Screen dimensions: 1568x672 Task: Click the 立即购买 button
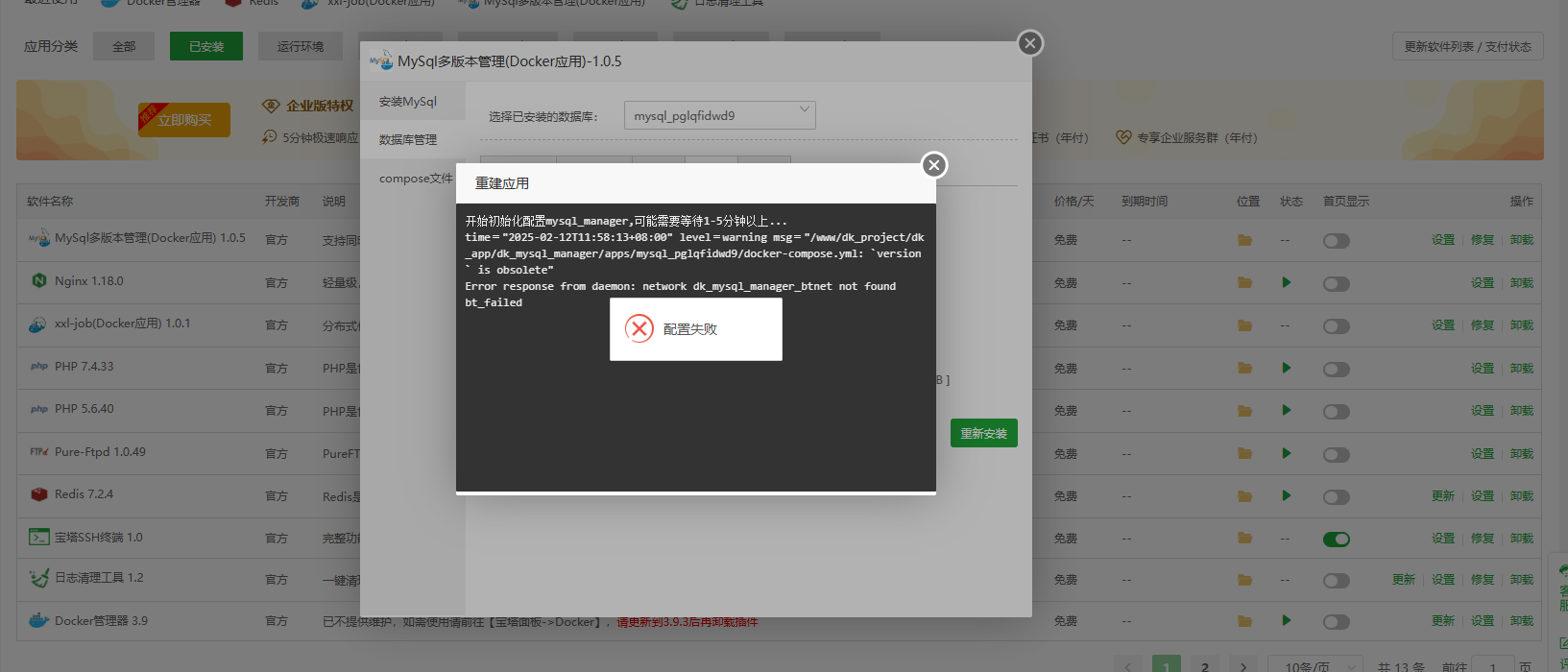(184, 120)
